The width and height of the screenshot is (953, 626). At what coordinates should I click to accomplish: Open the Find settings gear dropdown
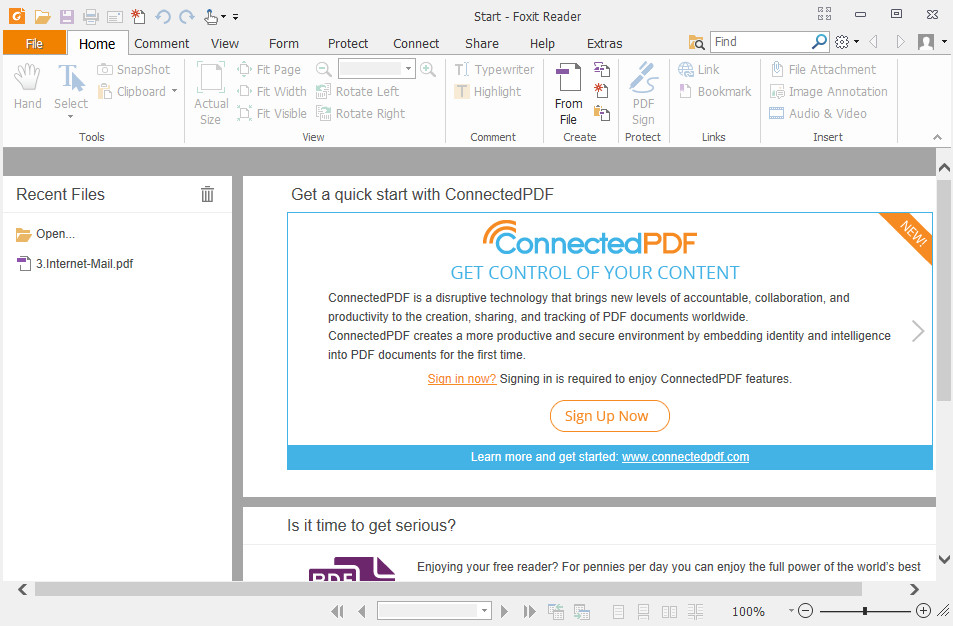pyautogui.click(x=843, y=43)
